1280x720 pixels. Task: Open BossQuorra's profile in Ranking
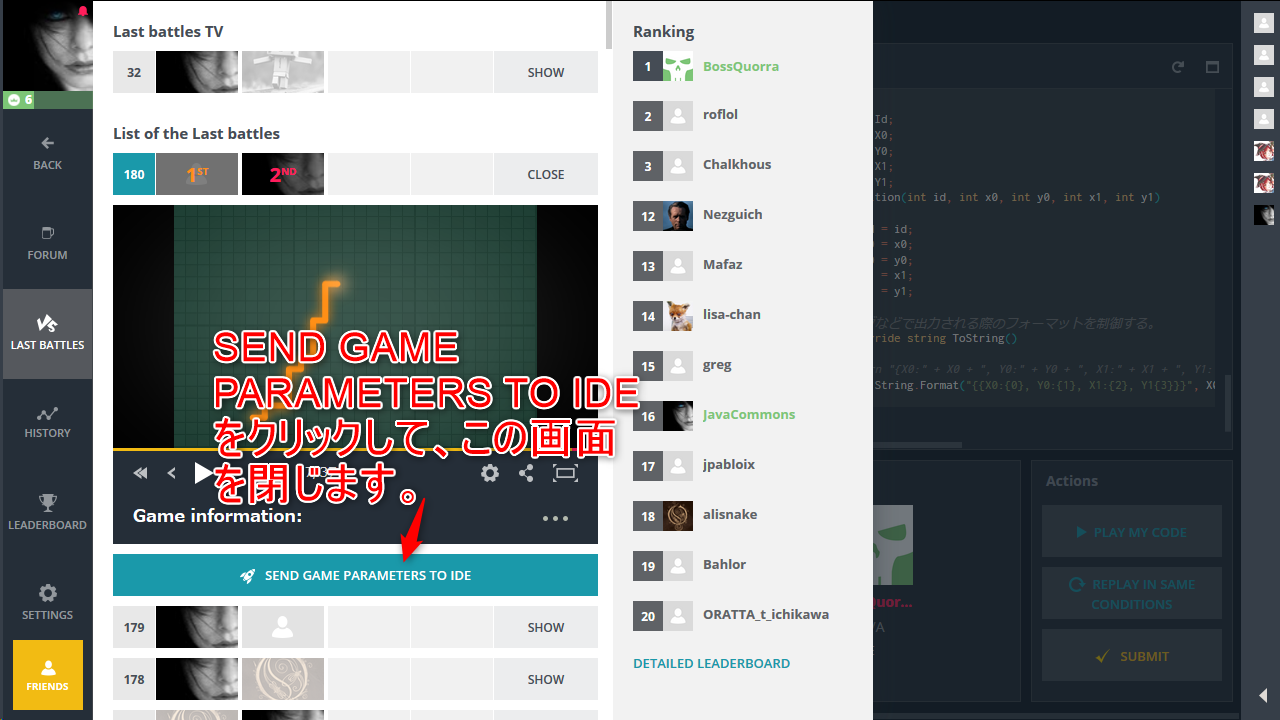741,66
